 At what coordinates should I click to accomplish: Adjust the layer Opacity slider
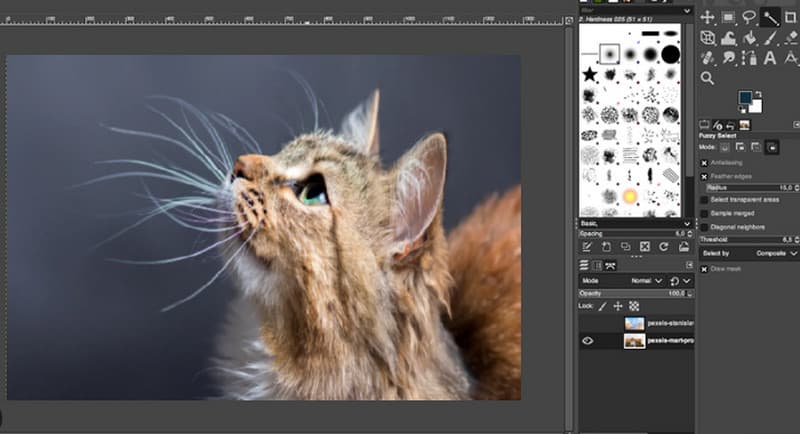(x=636, y=294)
